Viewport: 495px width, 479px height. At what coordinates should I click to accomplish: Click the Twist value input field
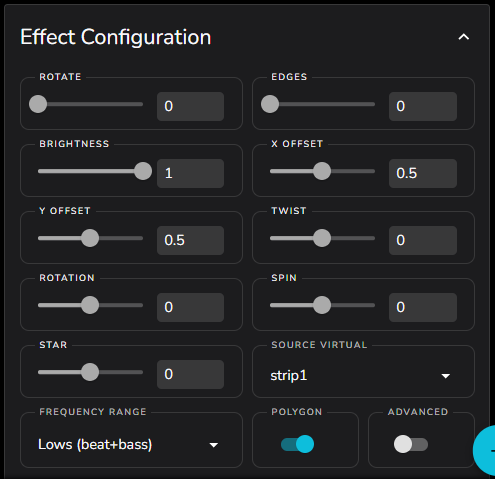pyautogui.click(x=423, y=240)
